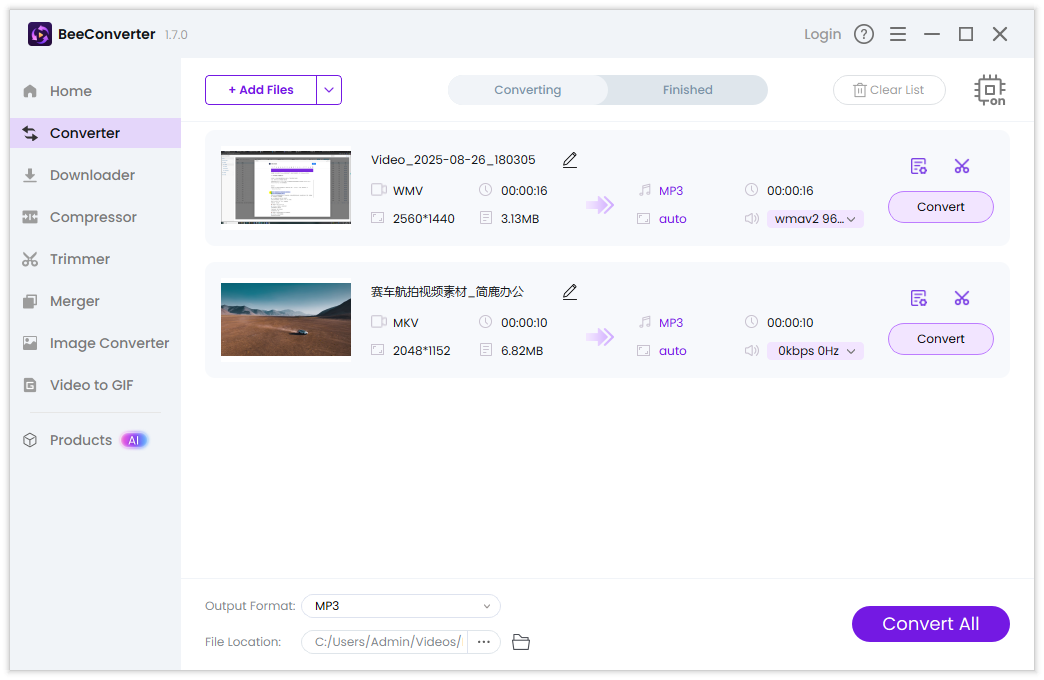Expand the Add Files dropdown arrow
Viewport: 1044px width, 680px height.
click(x=329, y=90)
